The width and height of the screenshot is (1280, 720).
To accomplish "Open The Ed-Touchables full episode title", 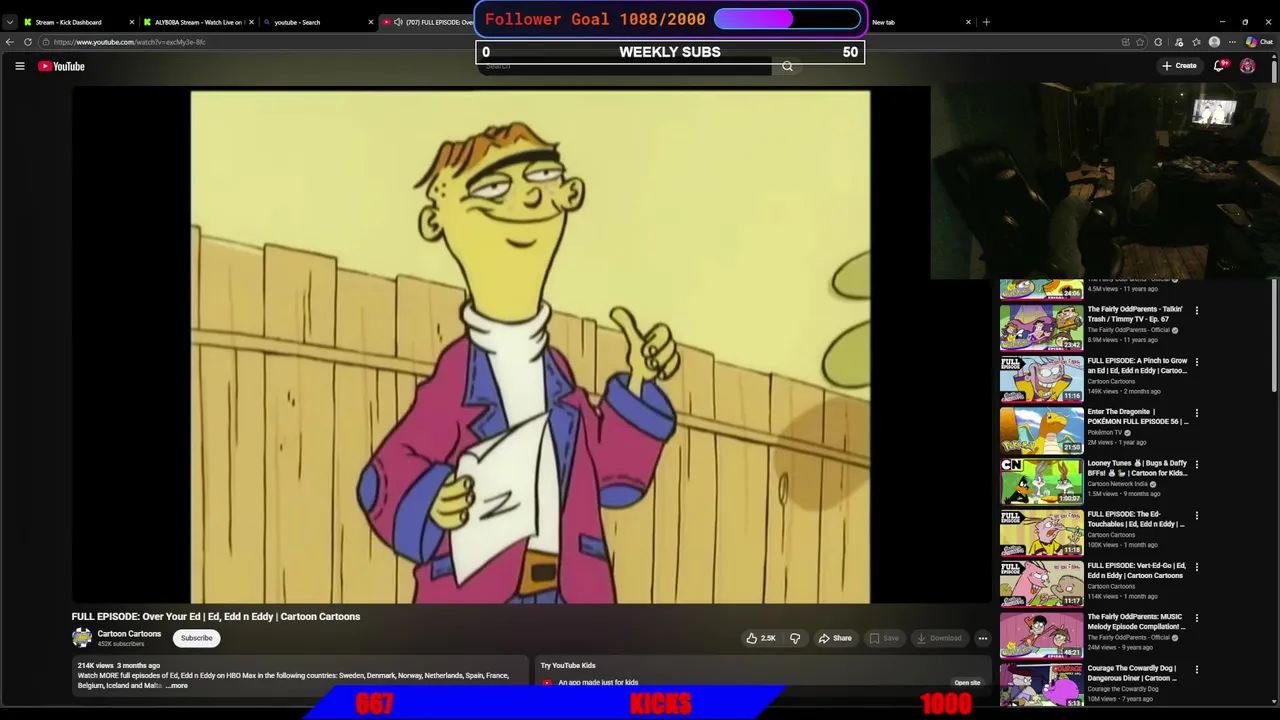I will [x=1136, y=519].
